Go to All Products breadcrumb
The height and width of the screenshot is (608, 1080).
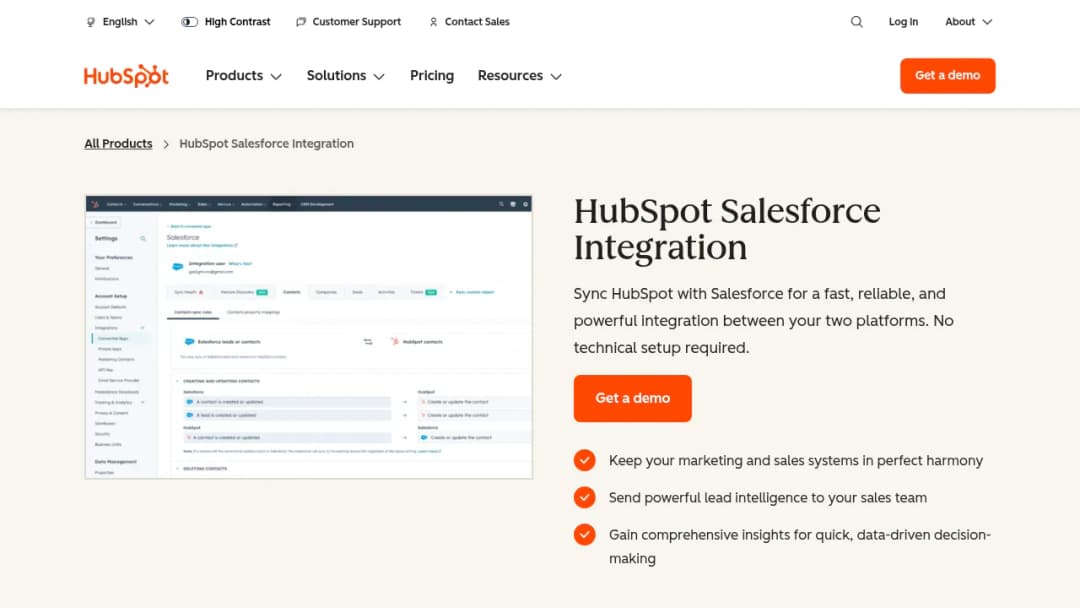118,143
